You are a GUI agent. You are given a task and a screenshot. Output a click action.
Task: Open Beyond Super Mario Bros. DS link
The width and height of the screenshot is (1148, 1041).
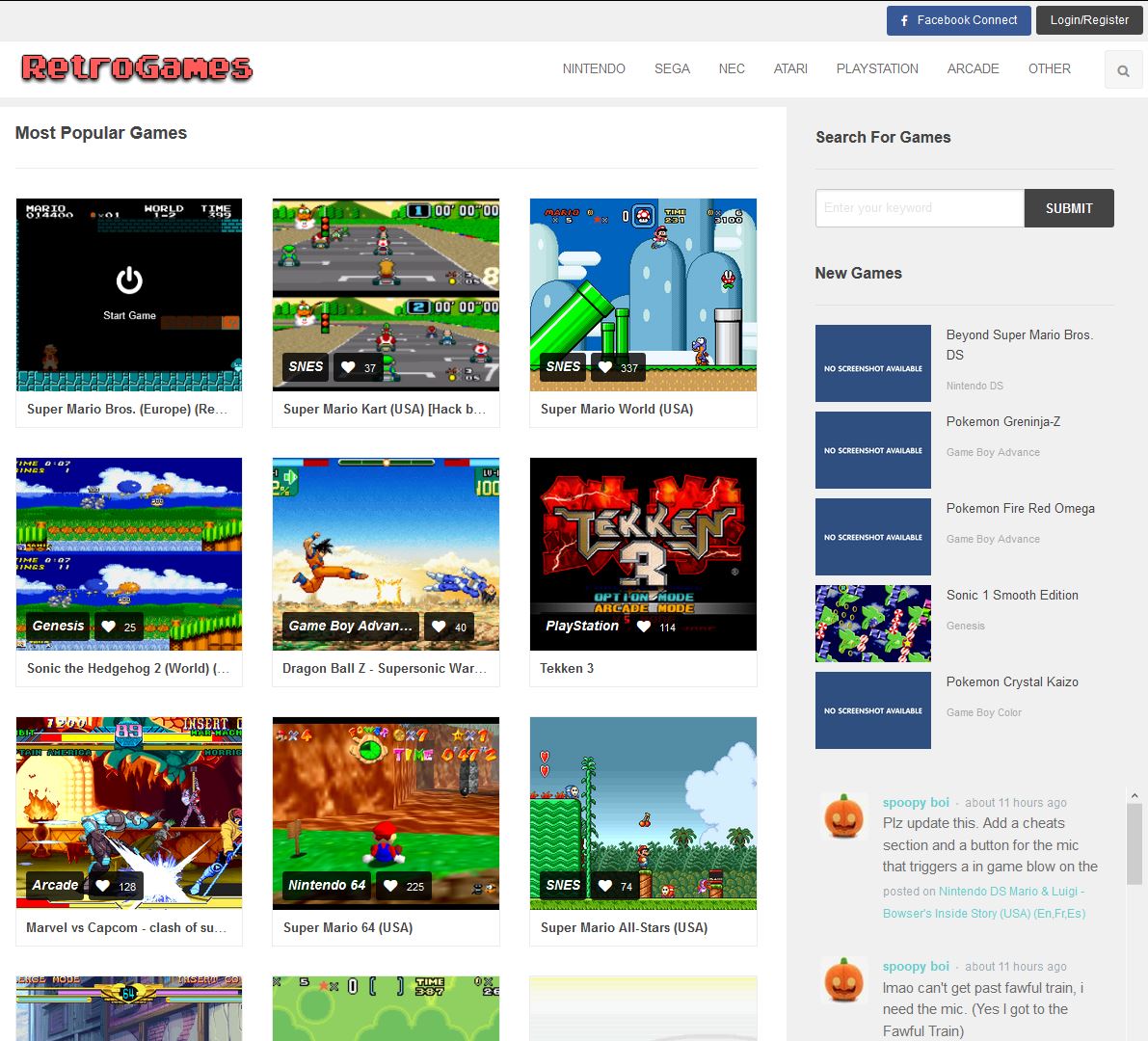tap(1019, 345)
